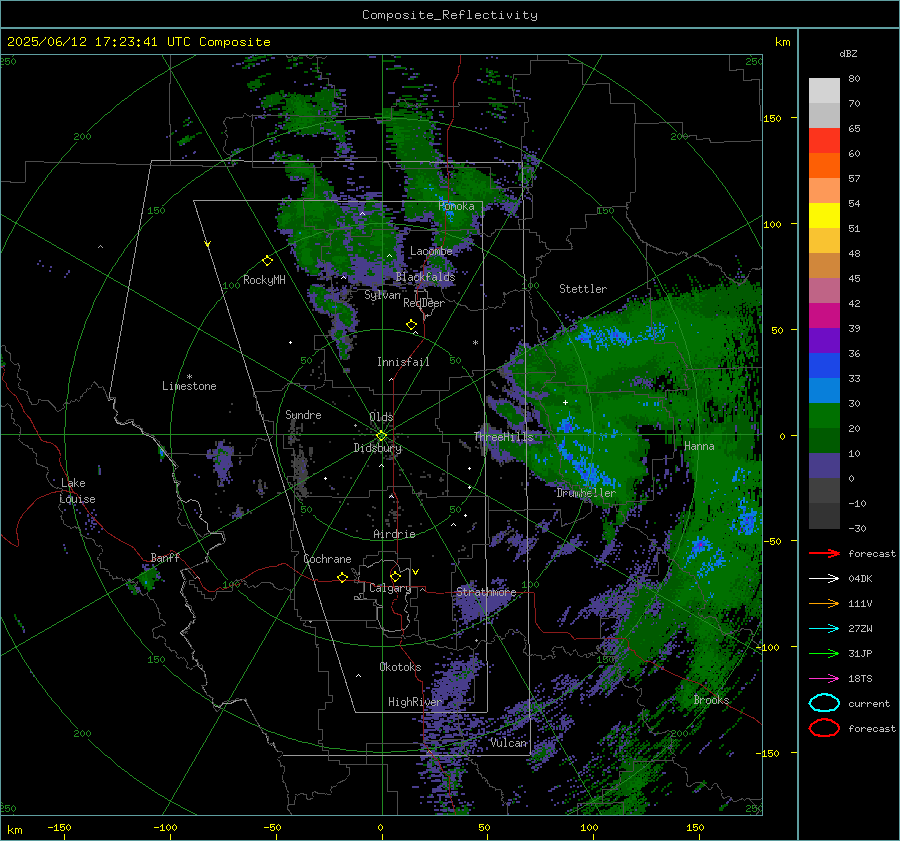Select the 33 dBZ blue swatch
Screen dimensions: 900x841
tap(824, 366)
